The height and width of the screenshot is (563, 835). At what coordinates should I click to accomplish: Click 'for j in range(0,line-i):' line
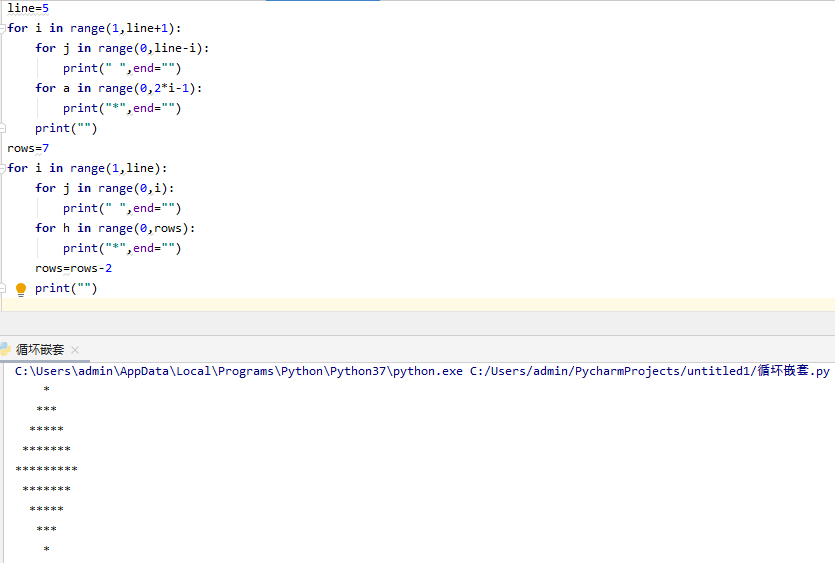[122, 48]
